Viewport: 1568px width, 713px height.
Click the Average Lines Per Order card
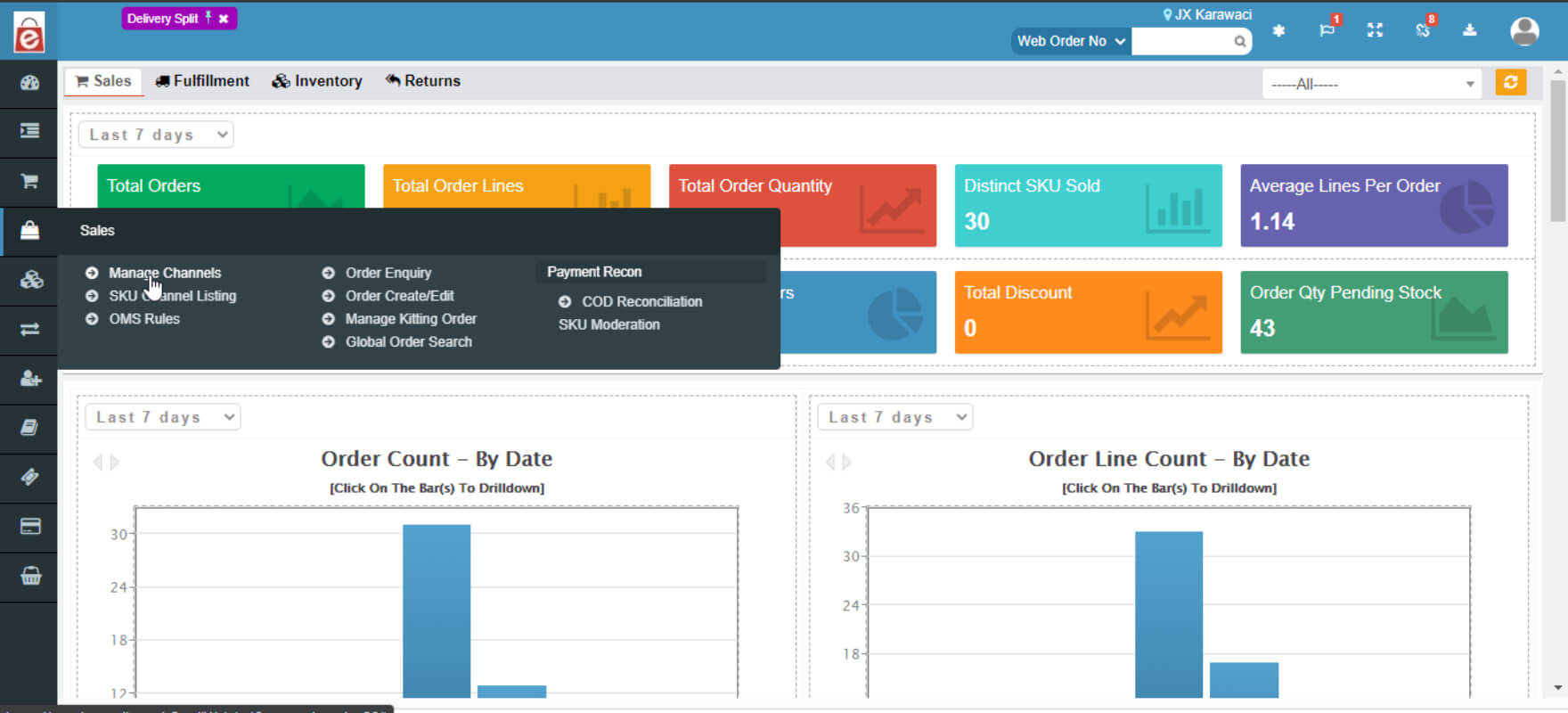[x=1374, y=205]
